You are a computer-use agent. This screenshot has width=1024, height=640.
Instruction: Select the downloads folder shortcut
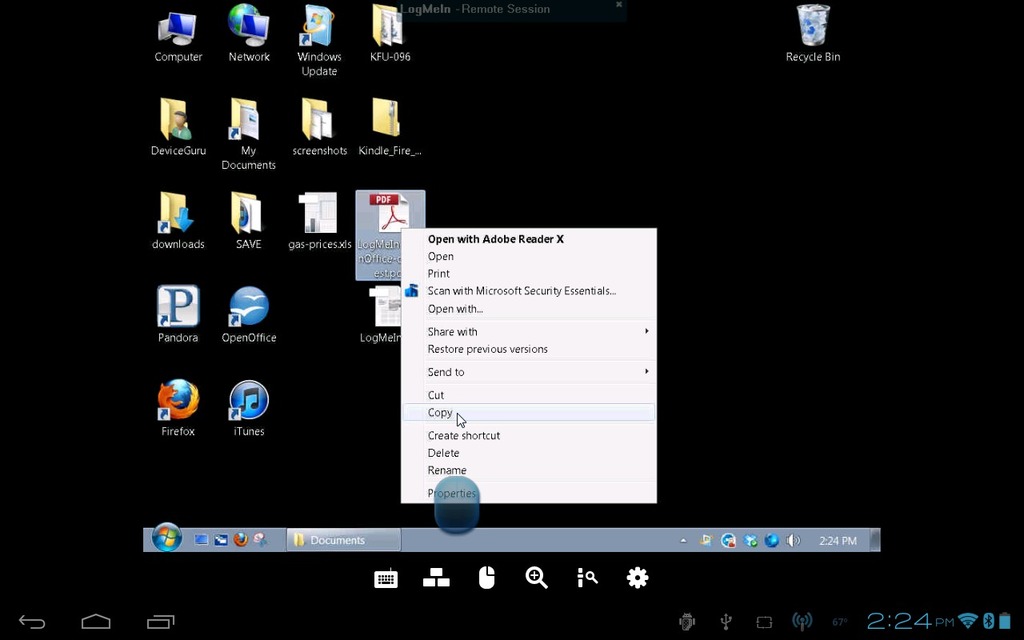click(x=178, y=221)
